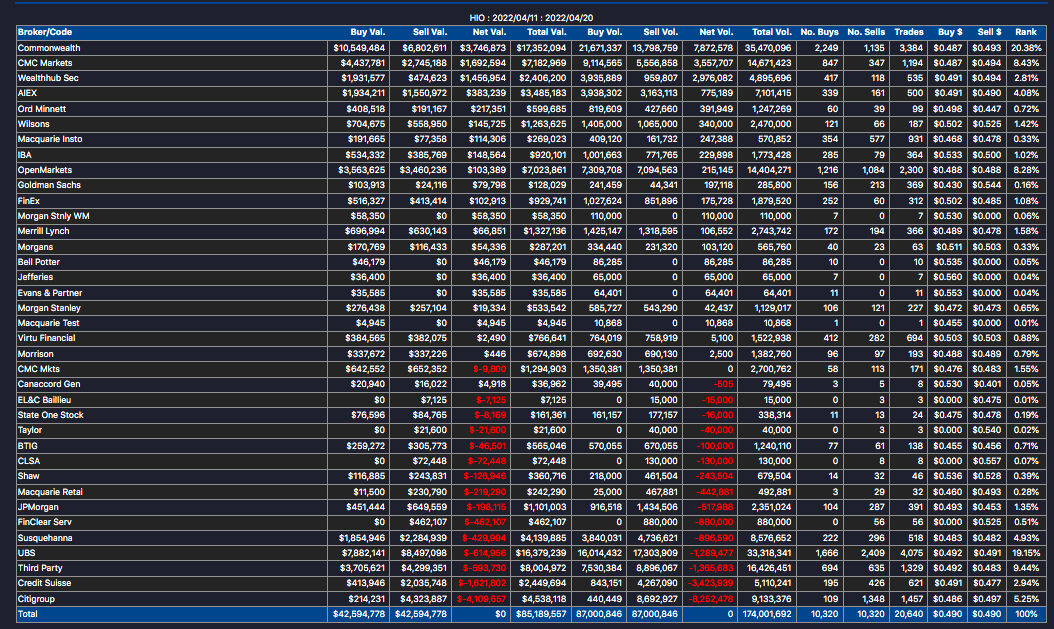Select the Commonwealth broker row
Viewport: 1054px width, 629px height.
pyautogui.click(x=531, y=48)
